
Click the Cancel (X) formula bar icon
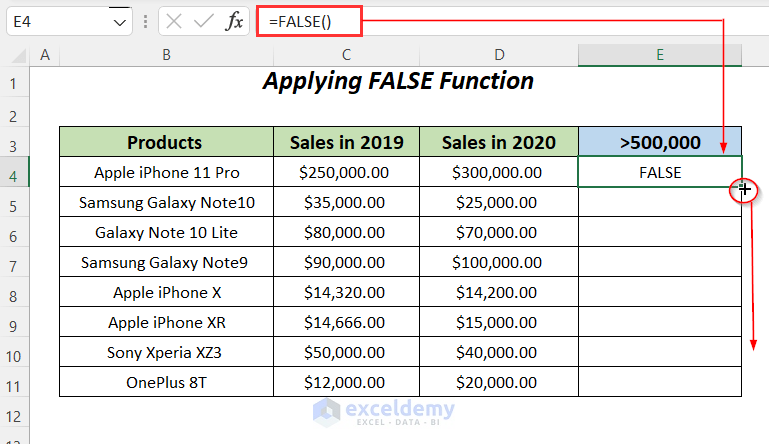click(174, 22)
